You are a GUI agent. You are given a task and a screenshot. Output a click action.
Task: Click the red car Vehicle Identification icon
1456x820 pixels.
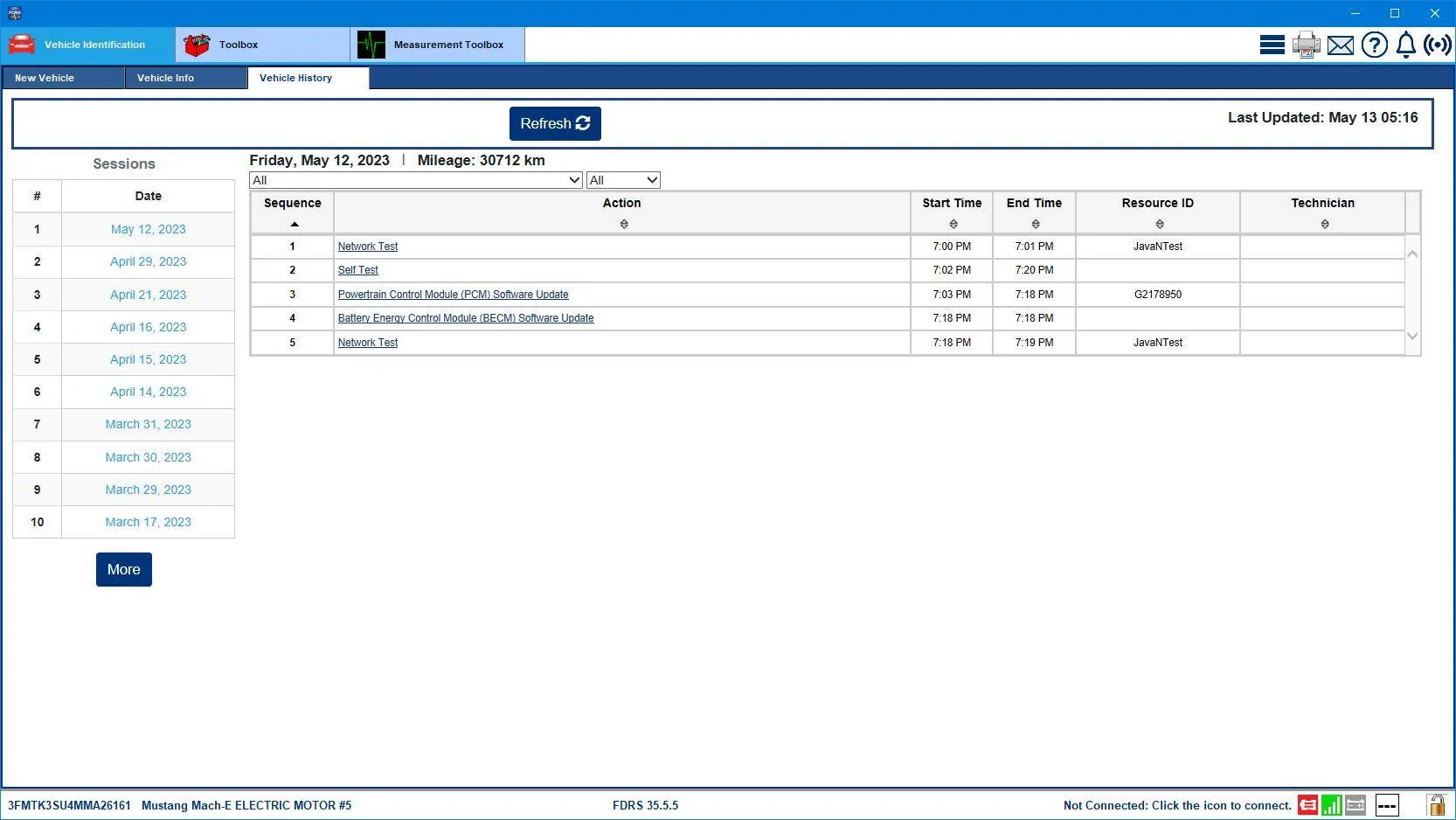click(22, 45)
